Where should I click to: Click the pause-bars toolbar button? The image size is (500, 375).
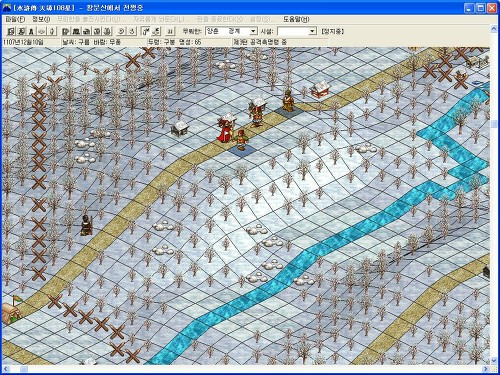click(170, 31)
